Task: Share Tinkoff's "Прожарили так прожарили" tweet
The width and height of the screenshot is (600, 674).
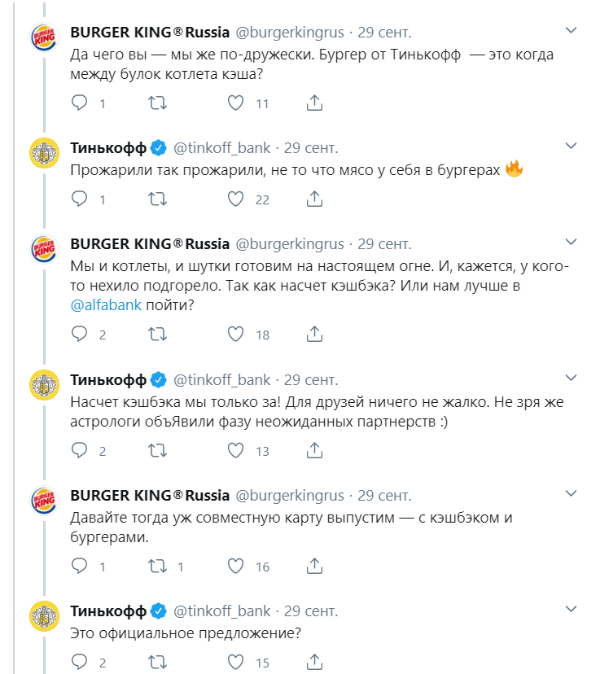Action: pyautogui.click(x=313, y=200)
